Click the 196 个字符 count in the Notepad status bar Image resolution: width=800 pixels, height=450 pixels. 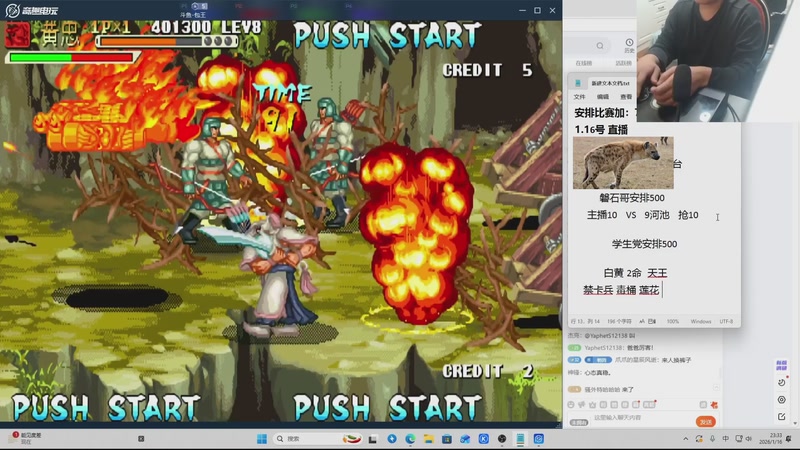pos(619,321)
